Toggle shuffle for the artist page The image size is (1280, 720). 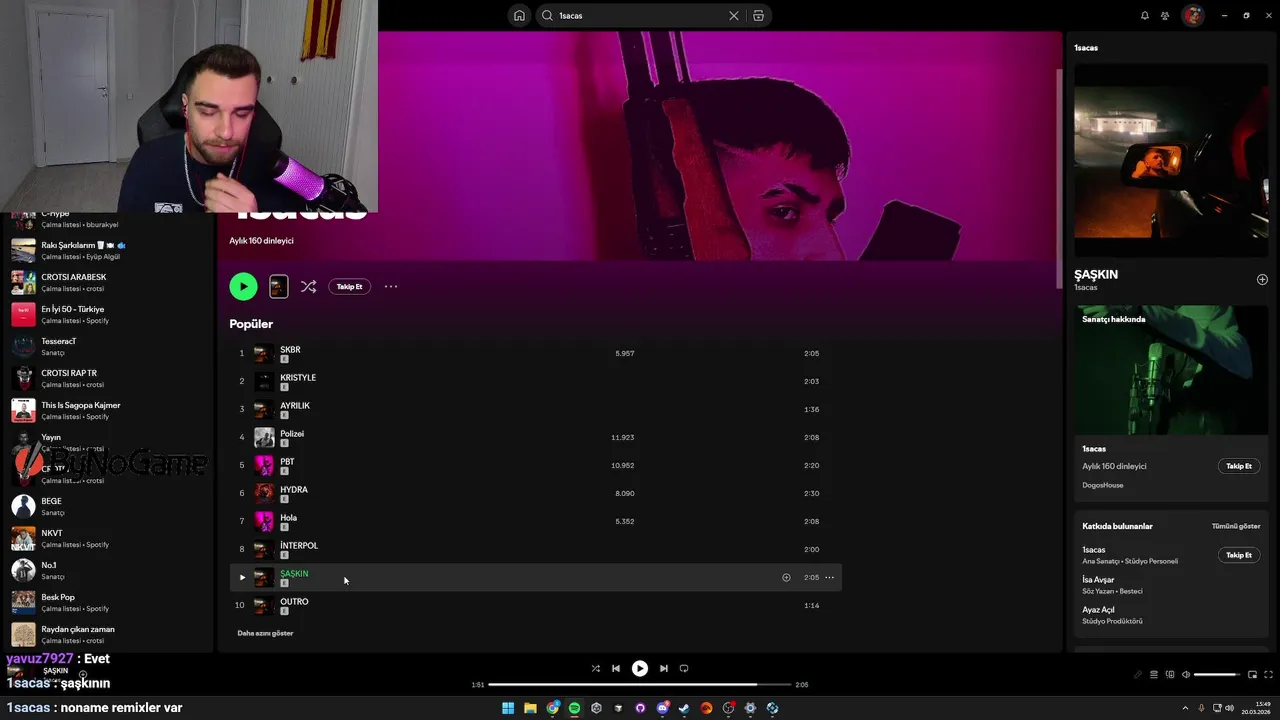pyautogui.click(x=308, y=286)
